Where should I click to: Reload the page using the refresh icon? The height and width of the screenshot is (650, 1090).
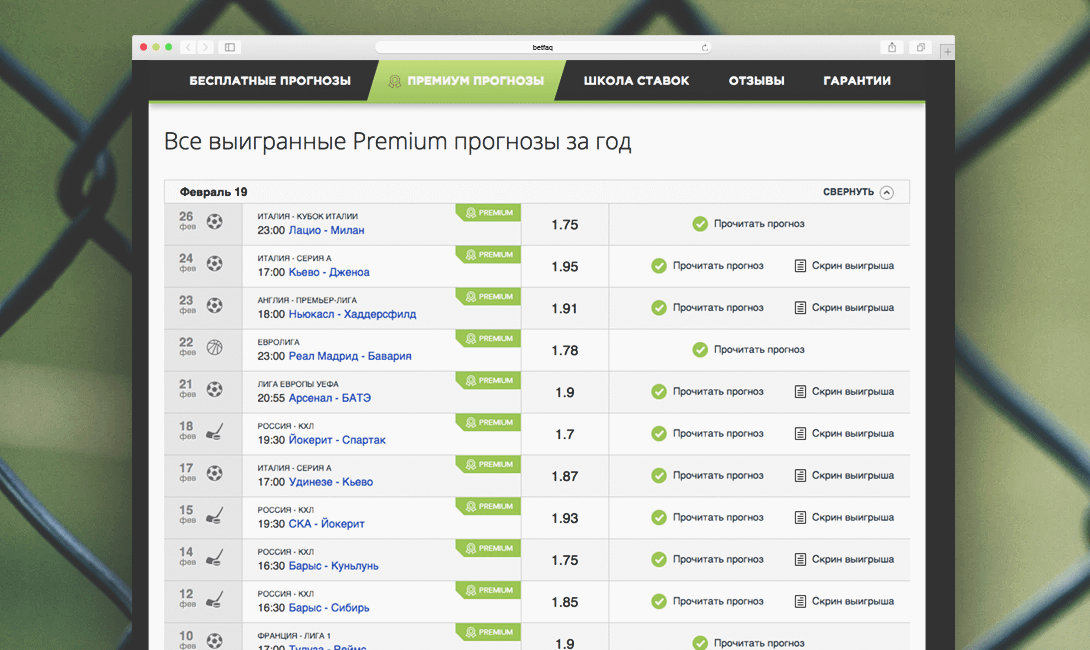tap(704, 48)
